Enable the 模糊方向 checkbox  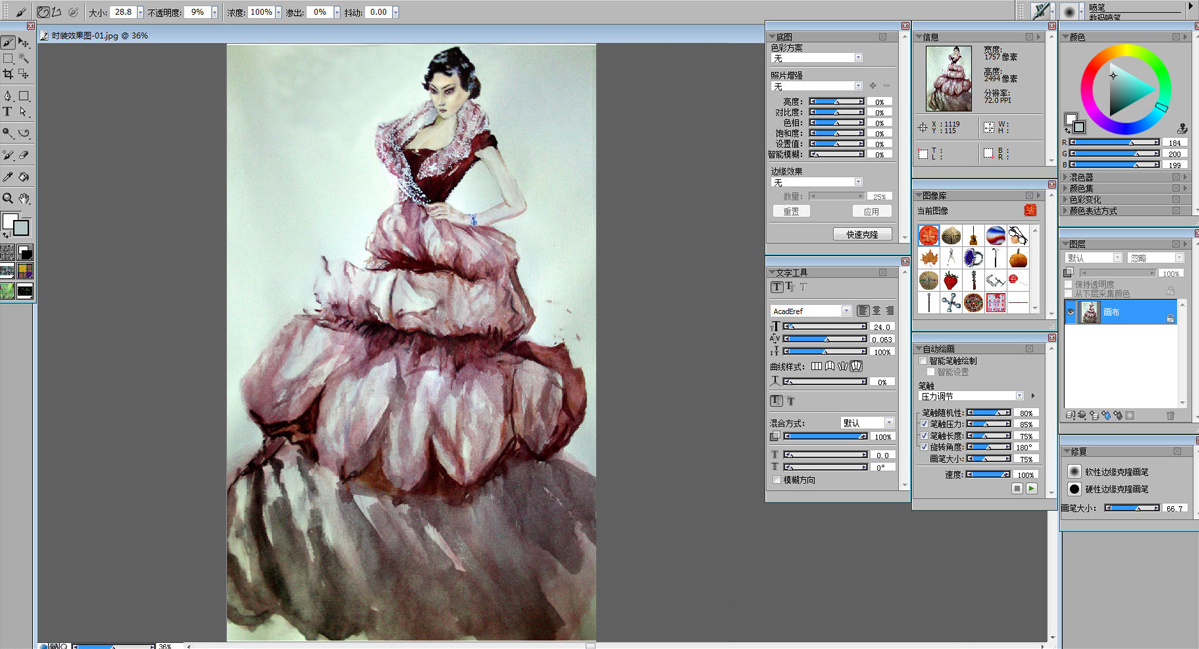tap(777, 480)
